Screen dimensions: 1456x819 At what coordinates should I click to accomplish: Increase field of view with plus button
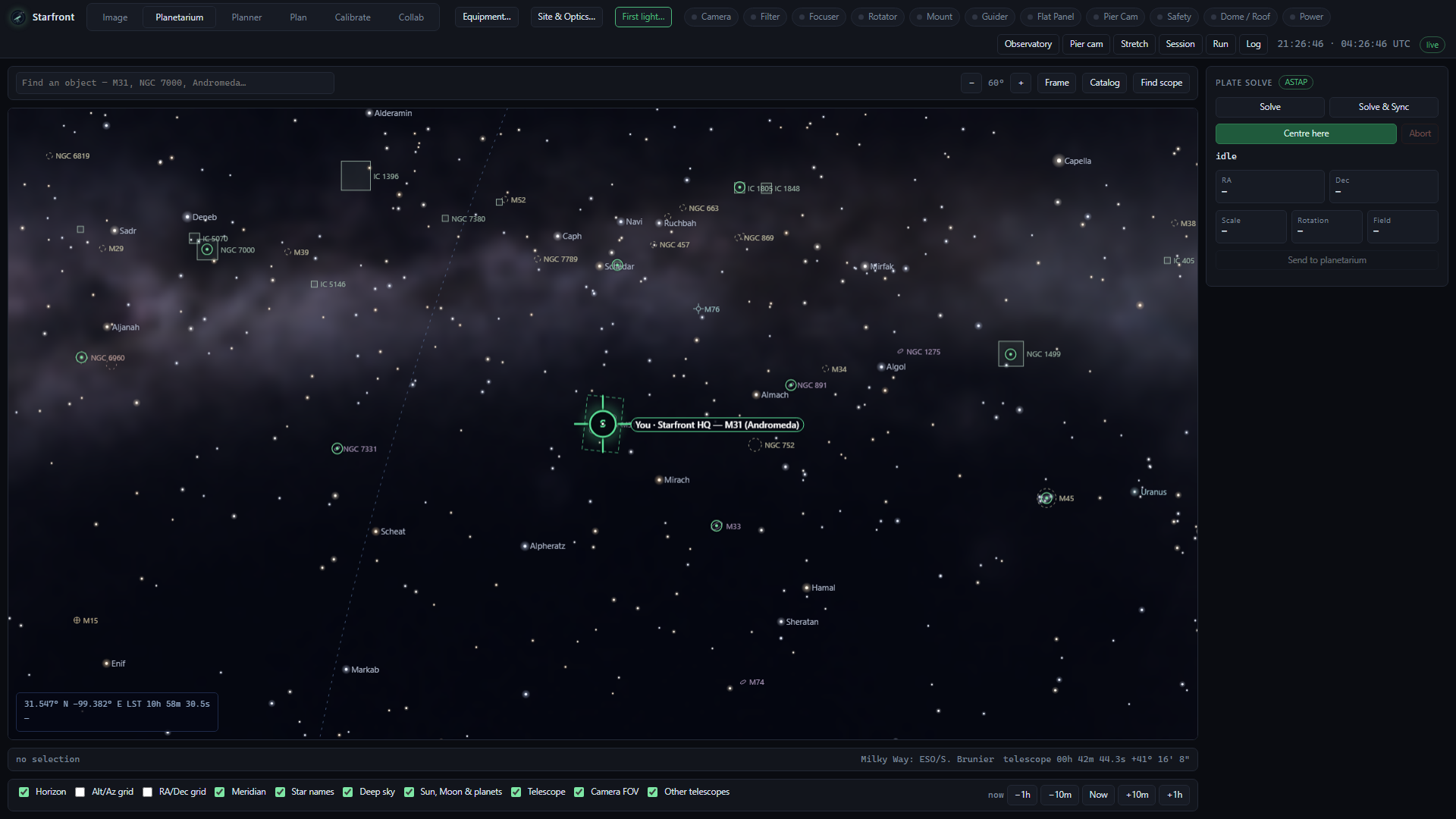coord(1021,83)
